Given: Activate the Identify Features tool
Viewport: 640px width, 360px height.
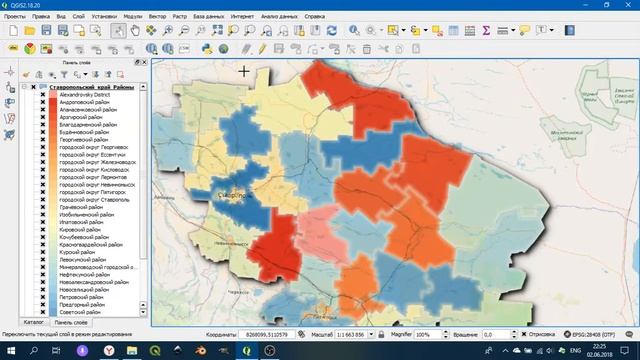Looking at the screenshot, I should point(354,31).
